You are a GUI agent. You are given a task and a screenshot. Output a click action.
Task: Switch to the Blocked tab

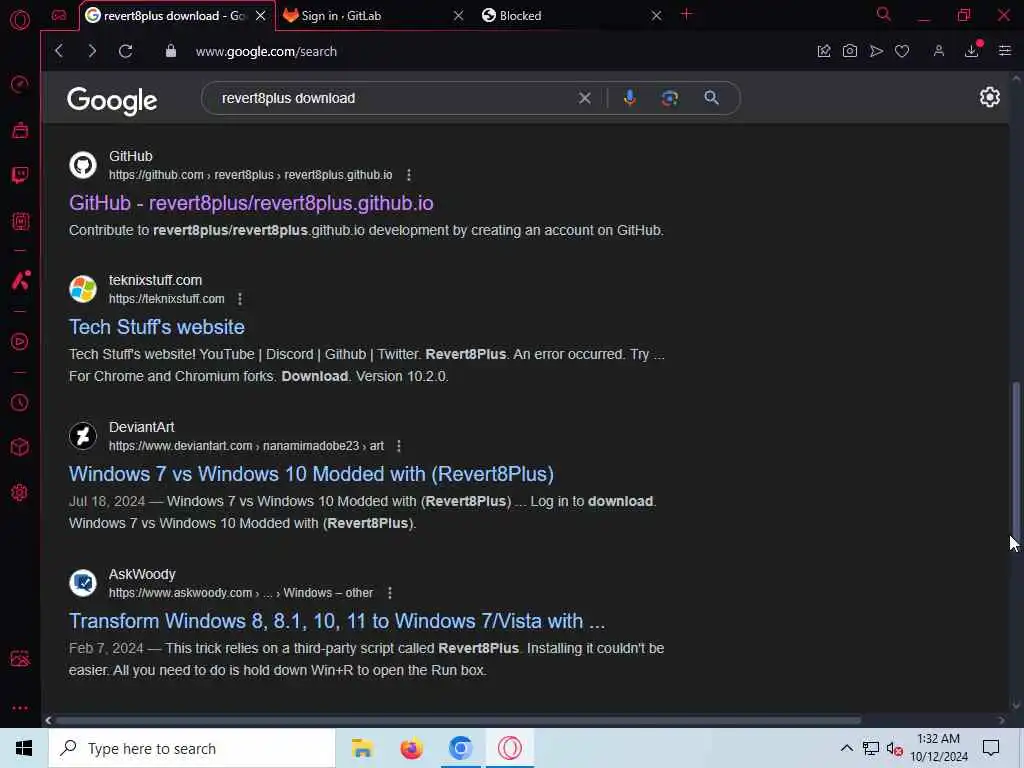[562, 16]
